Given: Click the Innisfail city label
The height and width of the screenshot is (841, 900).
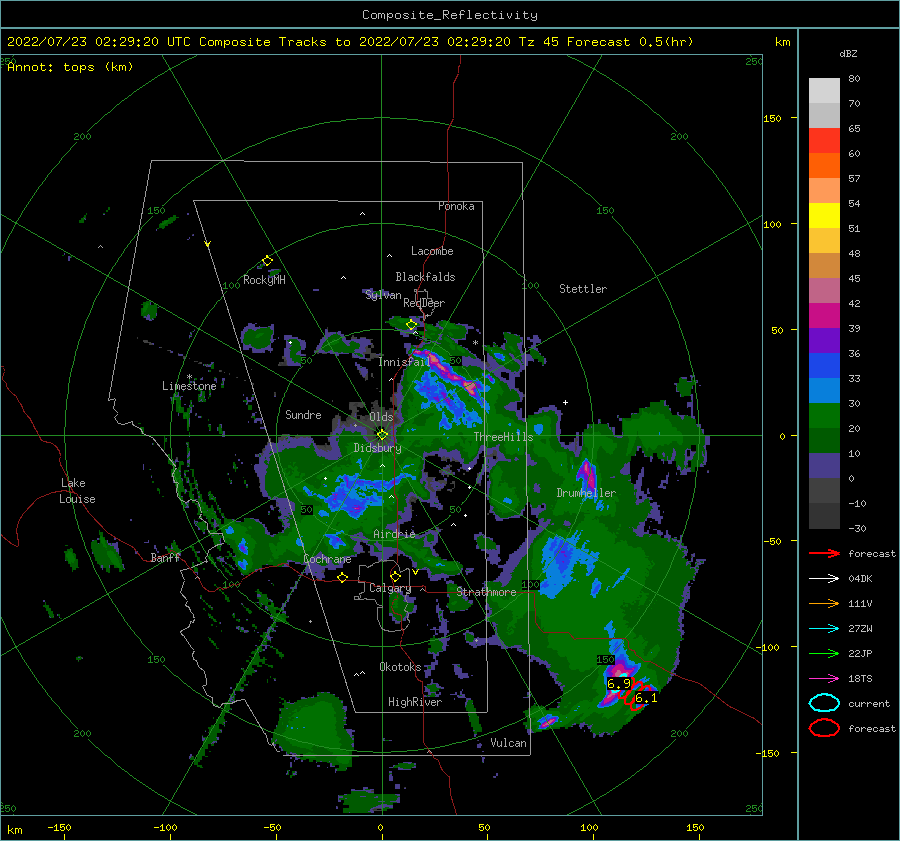Looking at the screenshot, I should tap(404, 362).
